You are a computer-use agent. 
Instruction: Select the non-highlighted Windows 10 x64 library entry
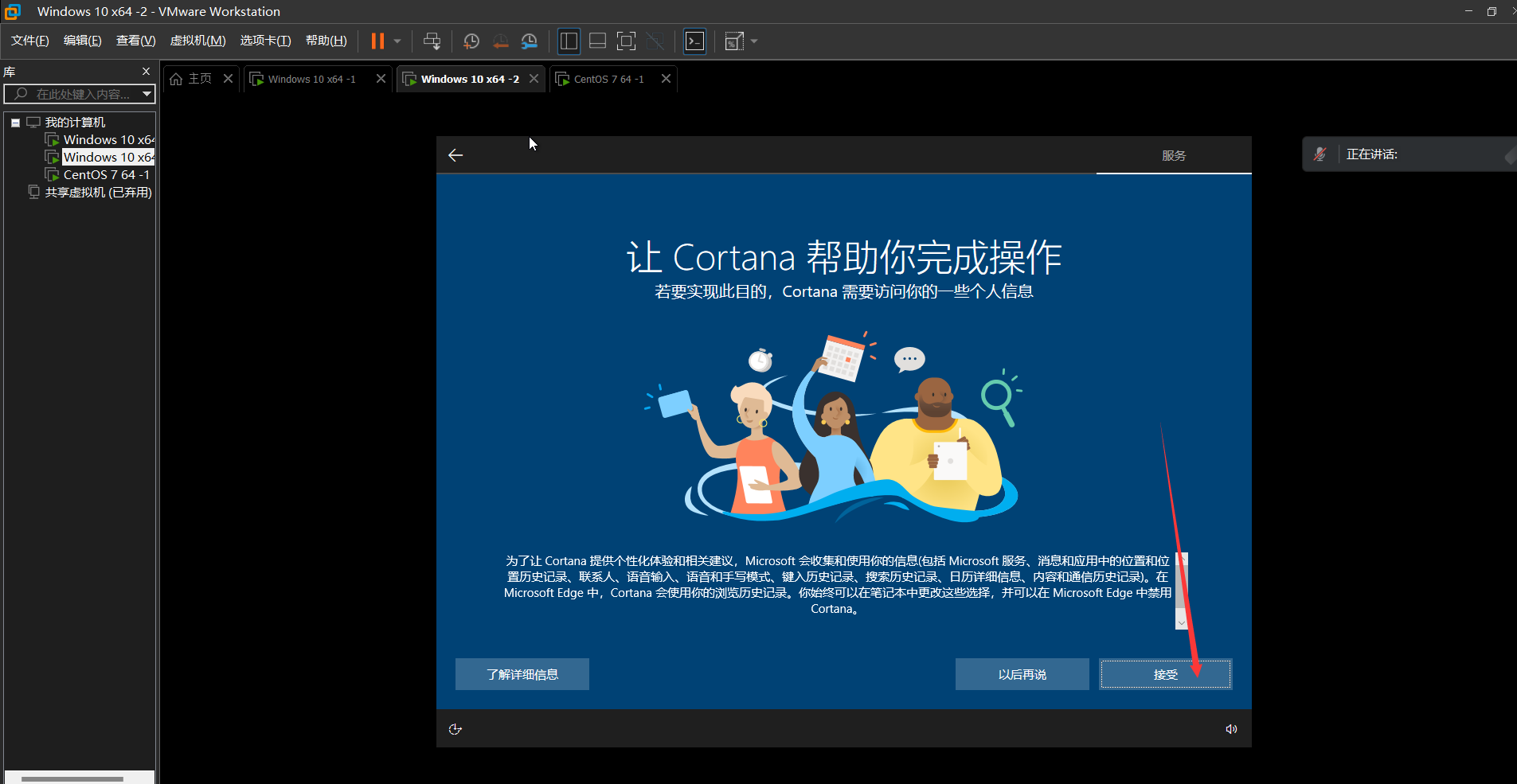pos(108,139)
